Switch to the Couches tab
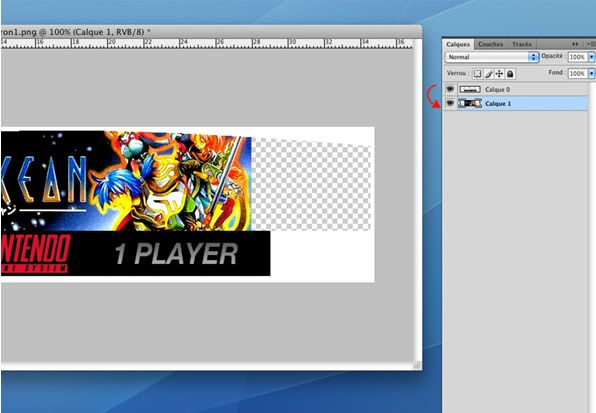Image resolution: width=596 pixels, height=413 pixels. point(490,44)
